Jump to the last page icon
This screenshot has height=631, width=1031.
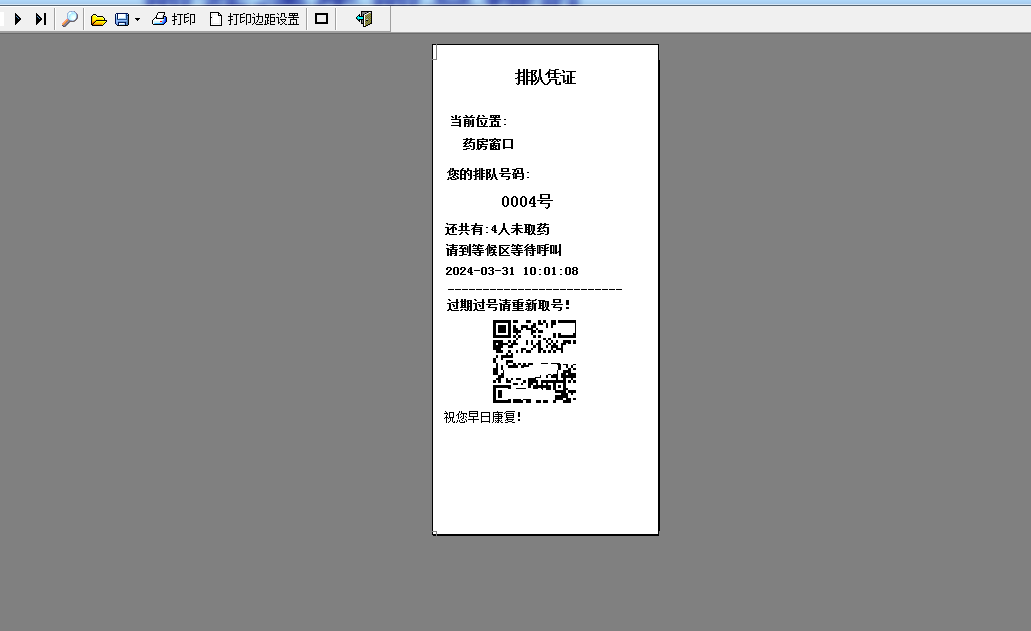[x=39, y=17]
